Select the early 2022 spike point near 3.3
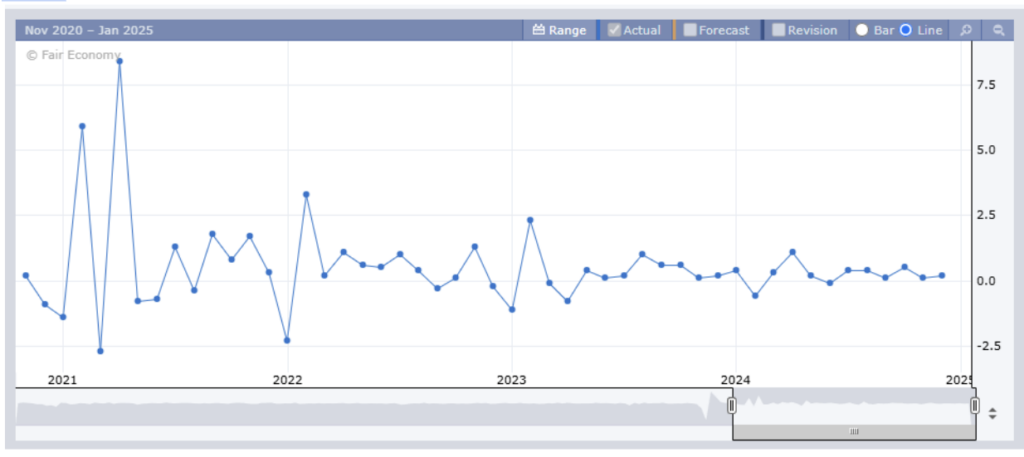This screenshot has width=1024, height=457. [306, 195]
